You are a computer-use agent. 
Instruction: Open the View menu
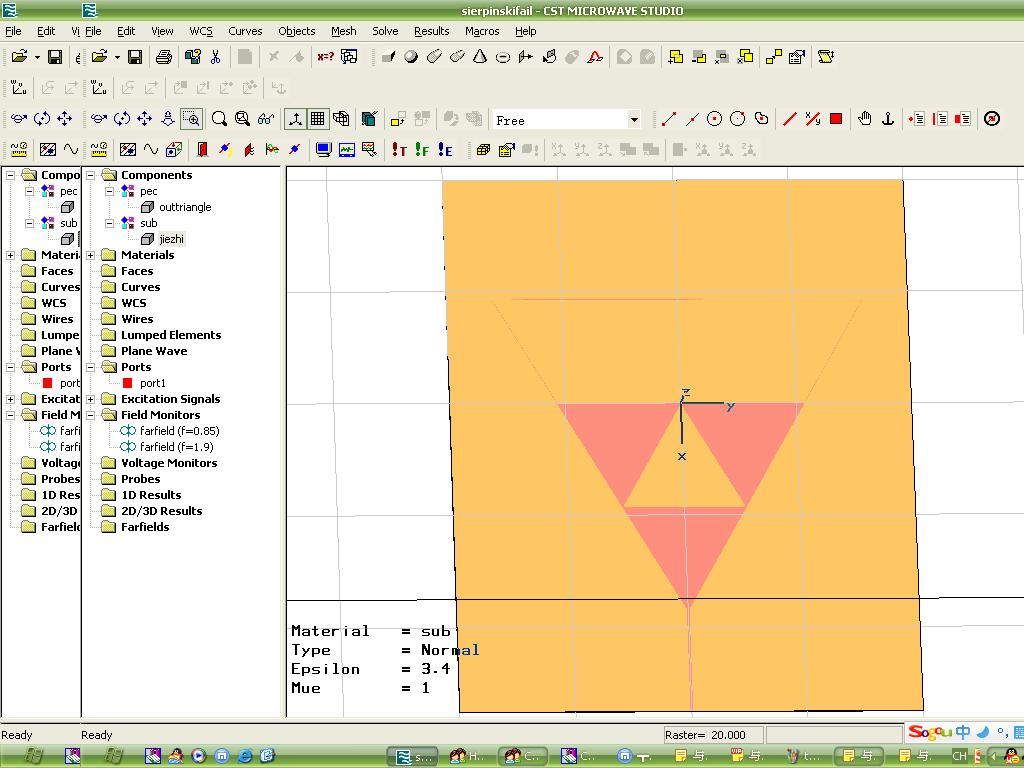(x=162, y=31)
